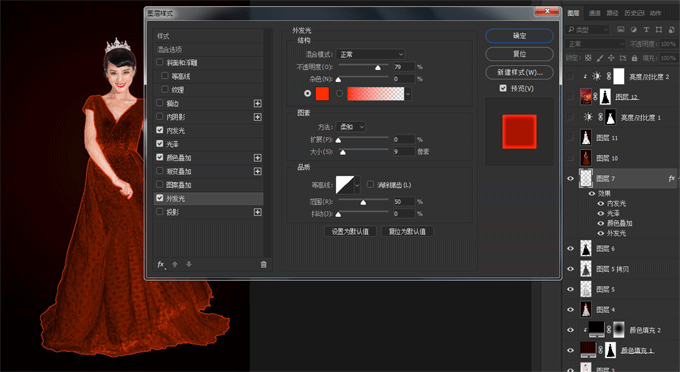The width and height of the screenshot is (680, 372).
Task: Click the text layer filter icon
Action: point(646,29)
